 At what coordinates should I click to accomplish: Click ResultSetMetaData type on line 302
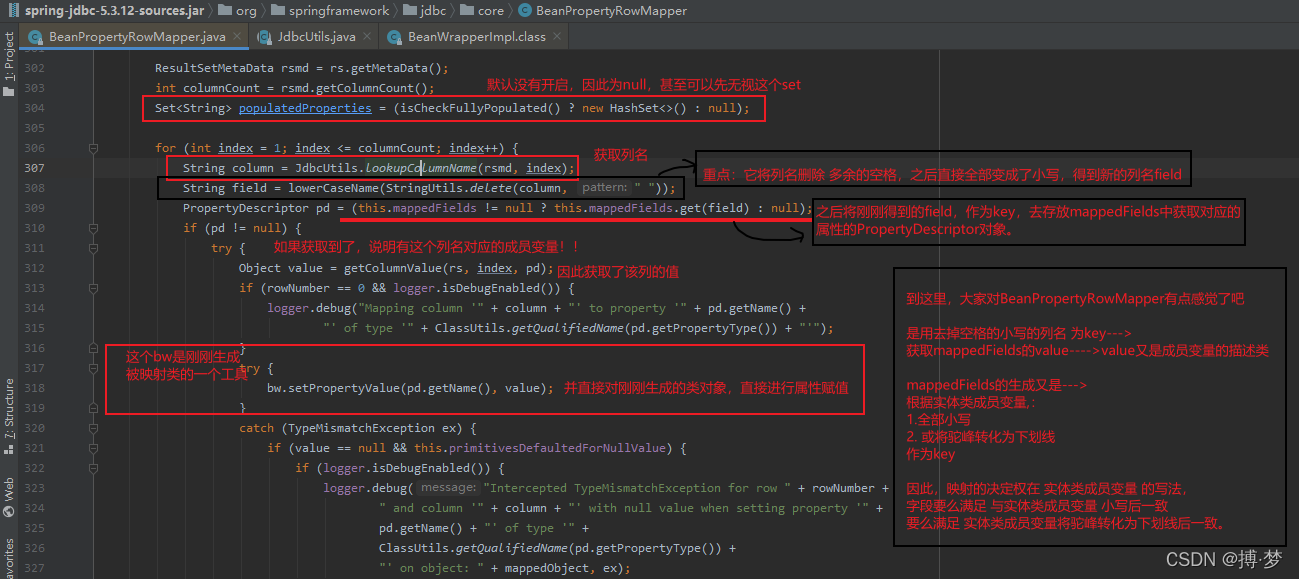click(214, 68)
